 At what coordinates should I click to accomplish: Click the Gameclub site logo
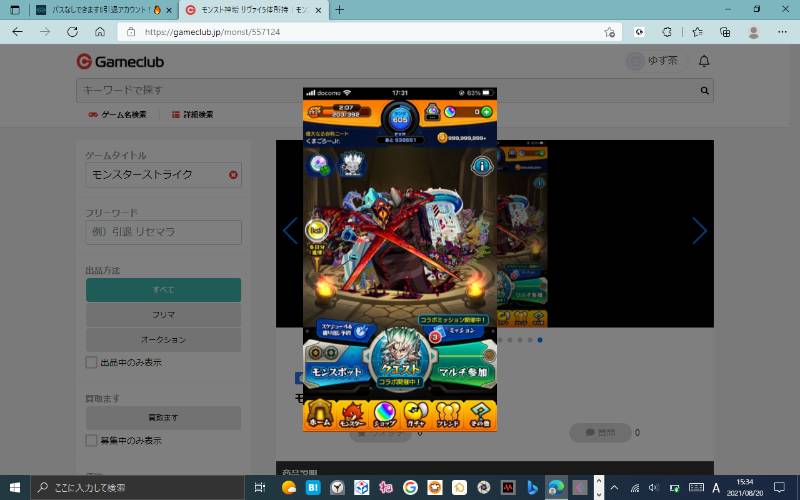[120, 62]
